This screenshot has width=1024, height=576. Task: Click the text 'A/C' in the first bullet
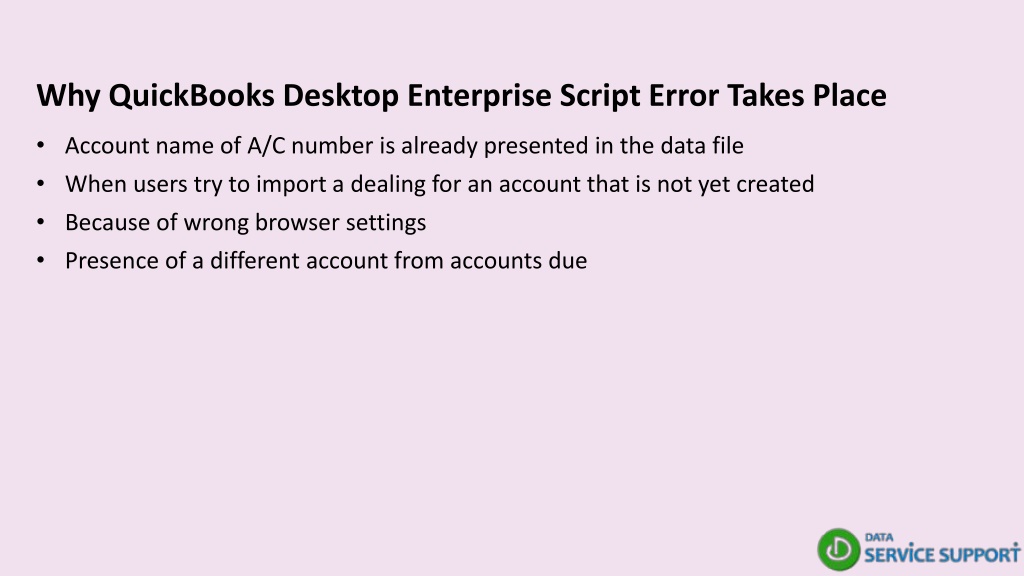click(266, 146)
